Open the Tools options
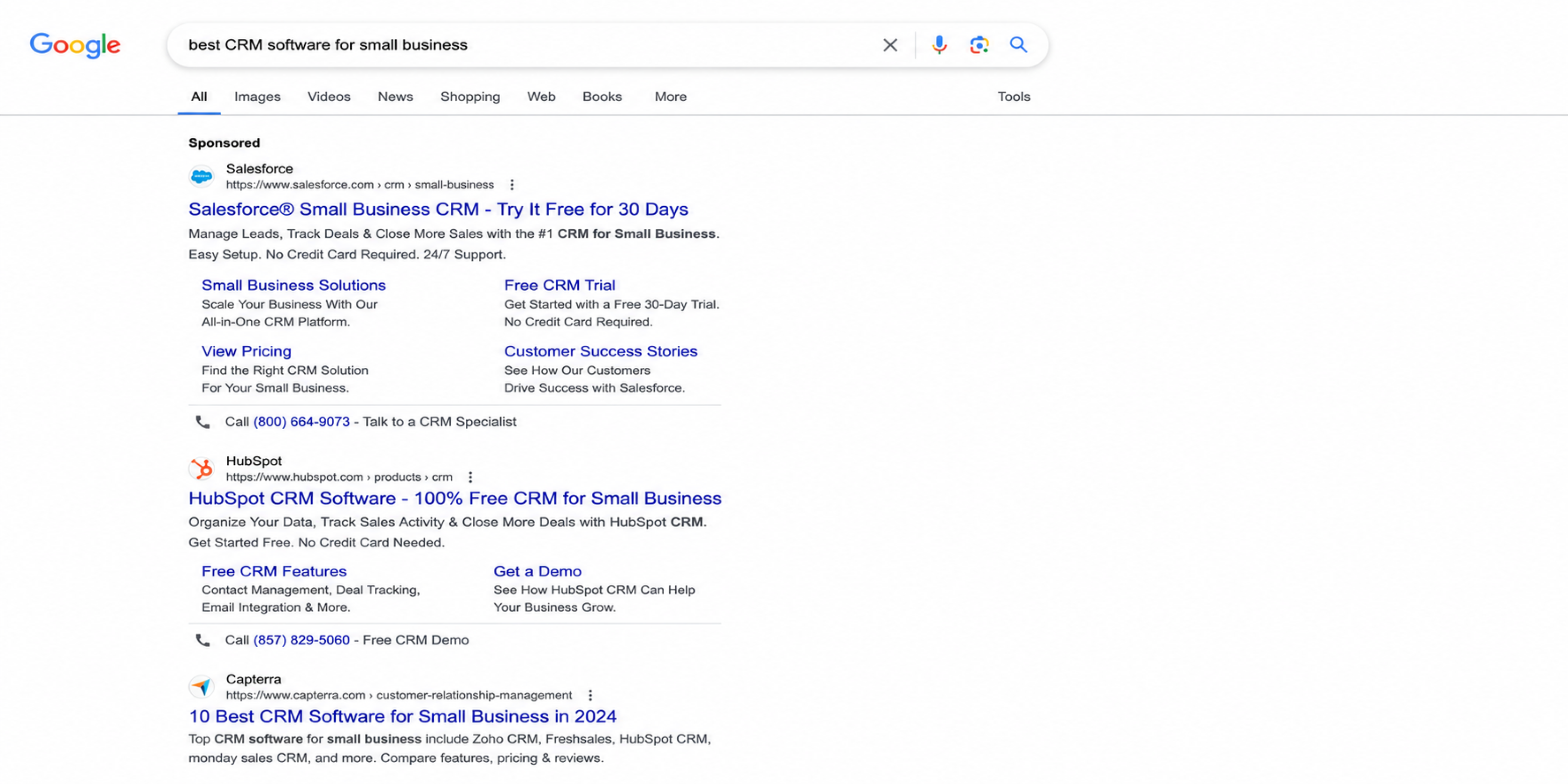The width and height of the screenshot is (1568, 784). point(1014,97)
